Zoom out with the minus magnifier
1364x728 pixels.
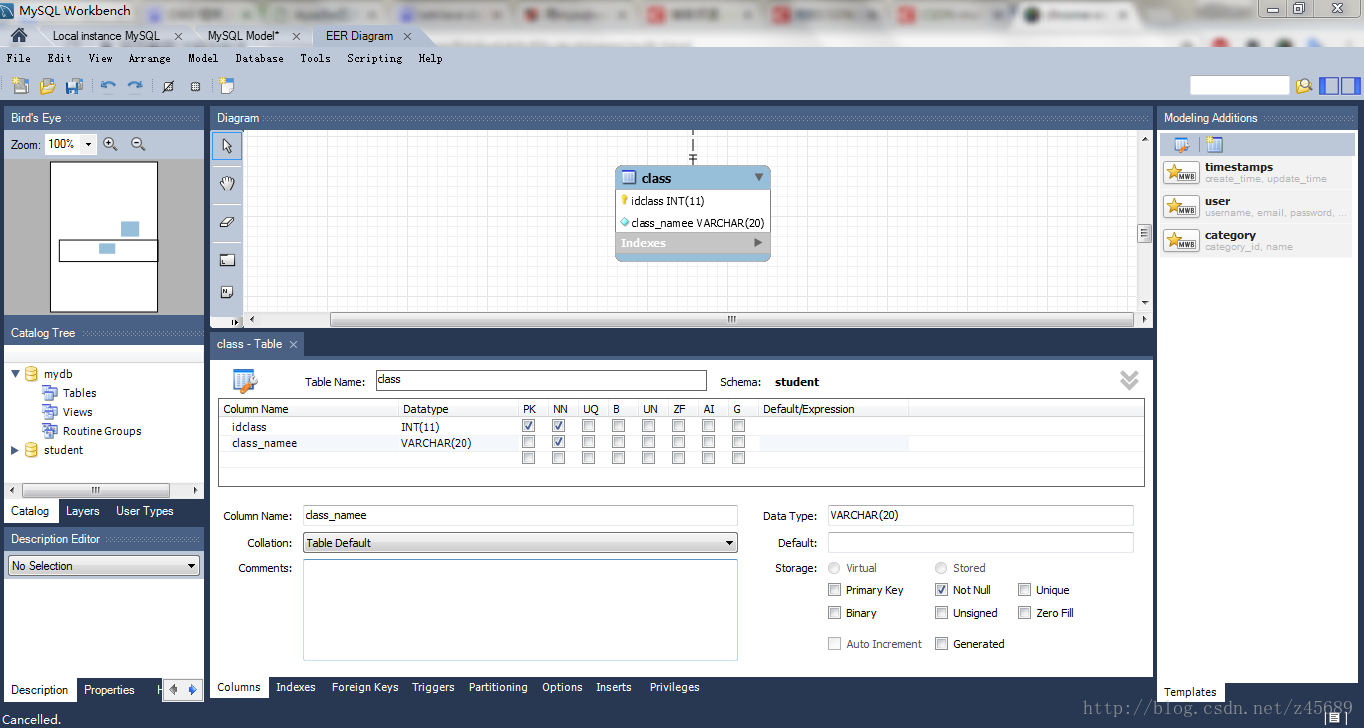138,144
